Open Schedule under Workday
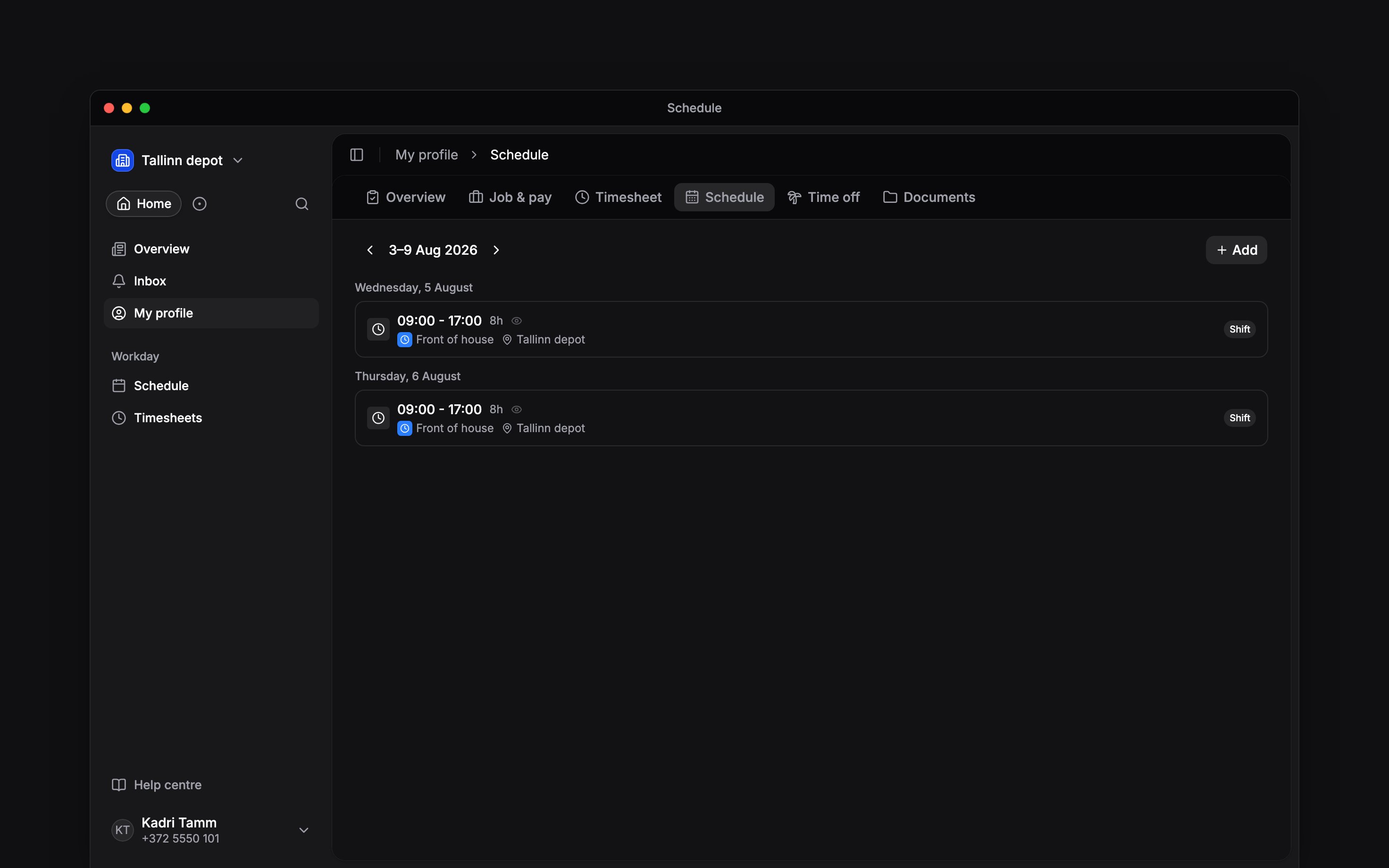 tap(211, 386)
